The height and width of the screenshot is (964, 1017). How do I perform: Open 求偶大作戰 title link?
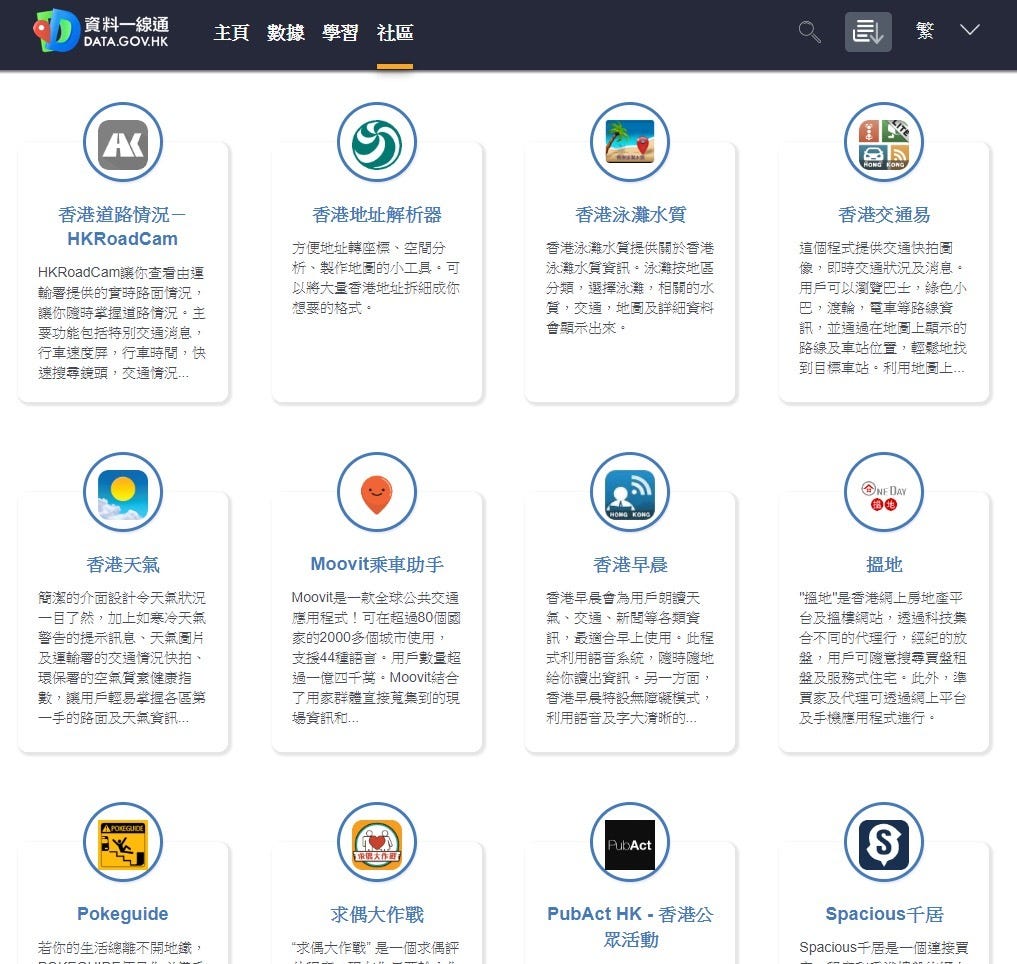(x=377, y=915)
